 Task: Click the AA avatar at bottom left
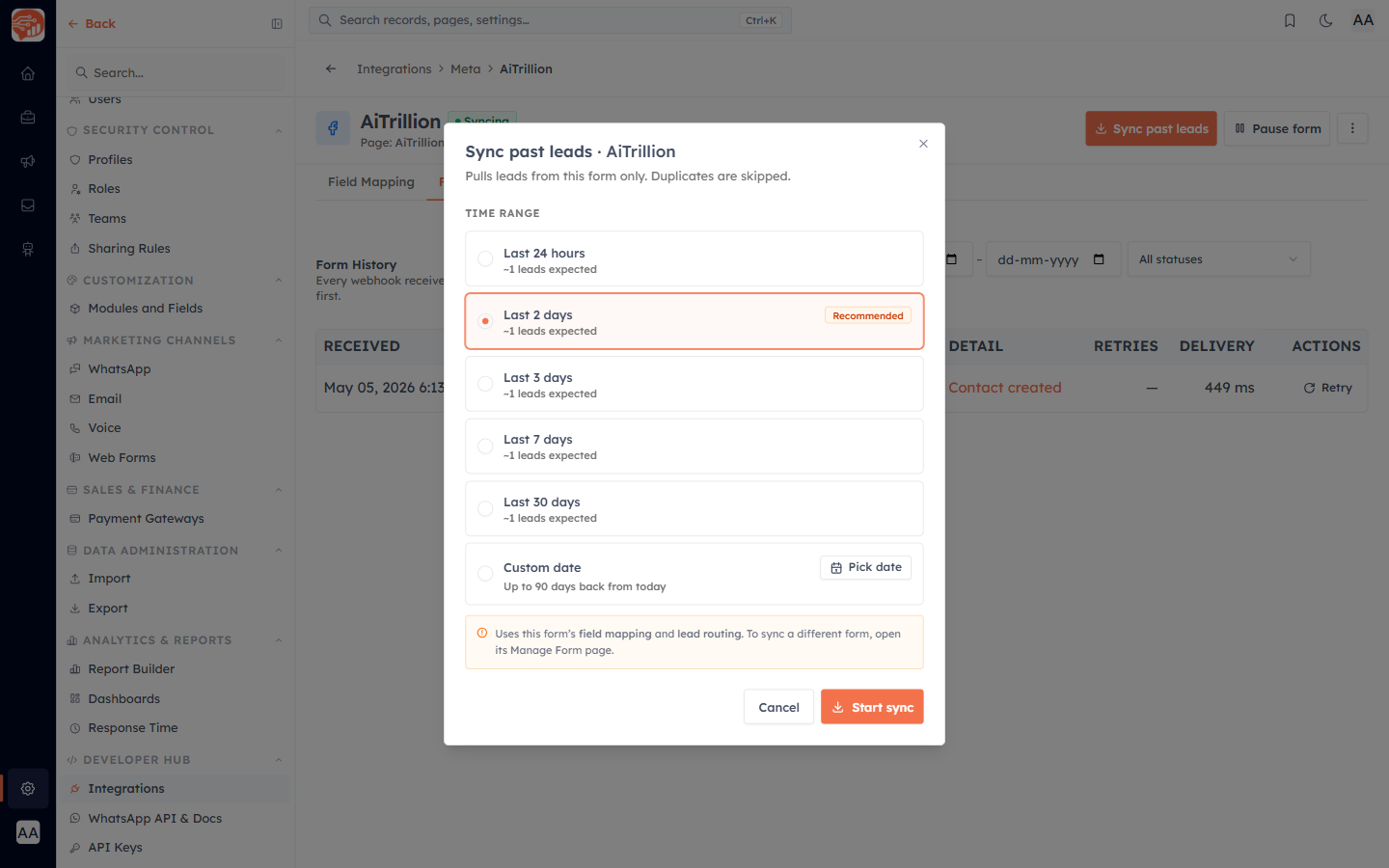(28, 832)
